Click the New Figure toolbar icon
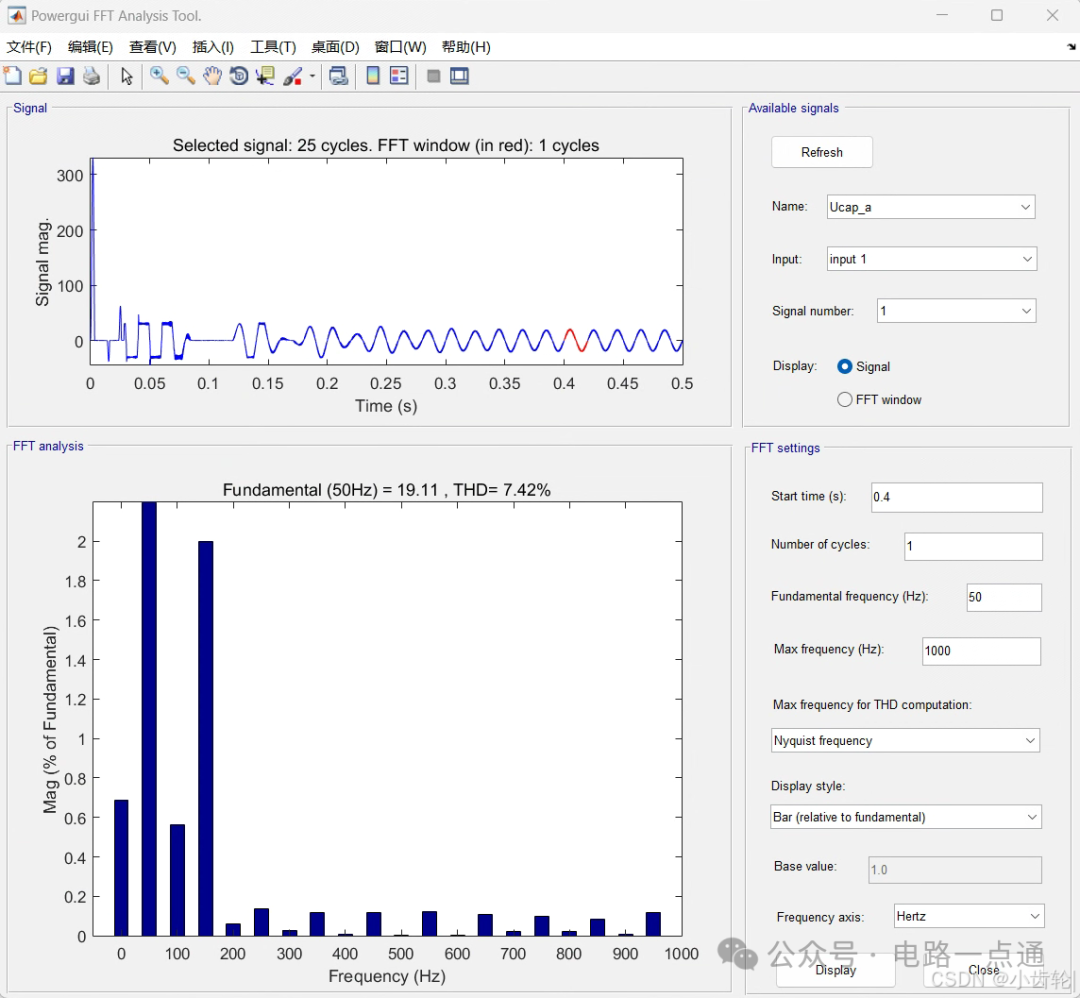This screenshot has width=1080, height=998. click(12, 76)
